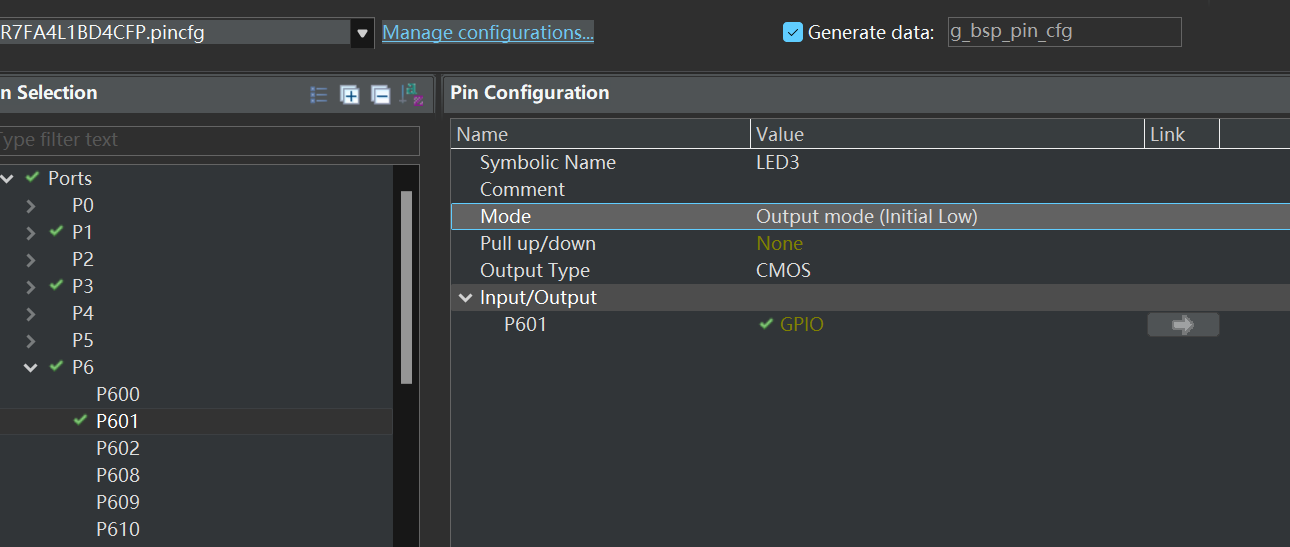
Task: Open the Manage configurations link
Action: point(488,32)
